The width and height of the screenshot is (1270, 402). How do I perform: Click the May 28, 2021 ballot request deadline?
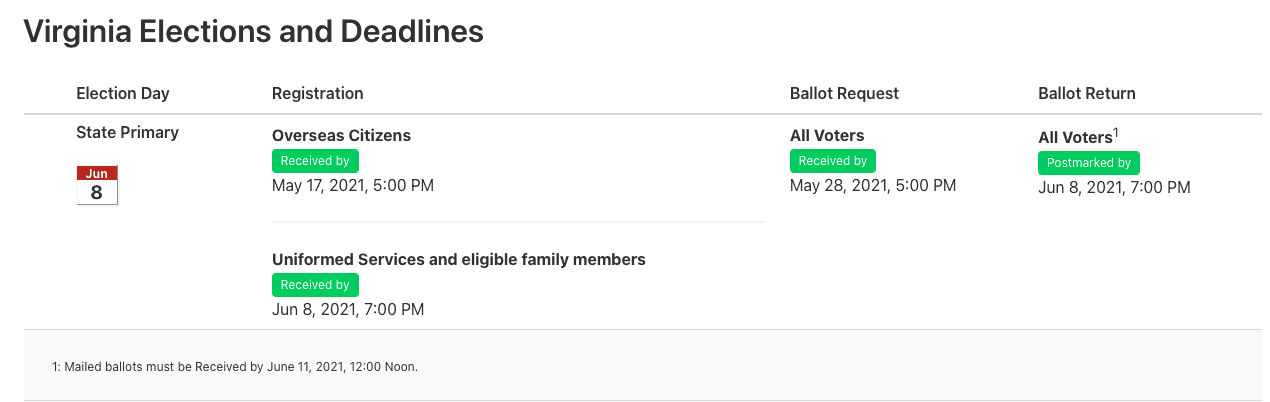point(872,185)
